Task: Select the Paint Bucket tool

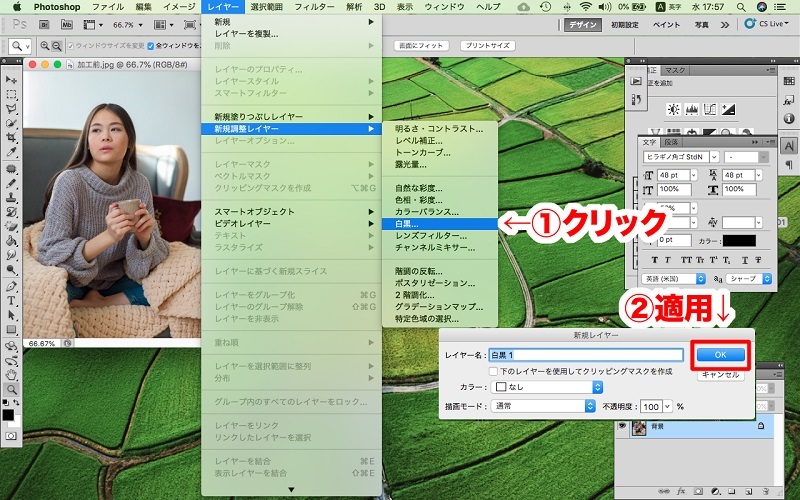Action: pyautogui.click(x=11, y=240)
